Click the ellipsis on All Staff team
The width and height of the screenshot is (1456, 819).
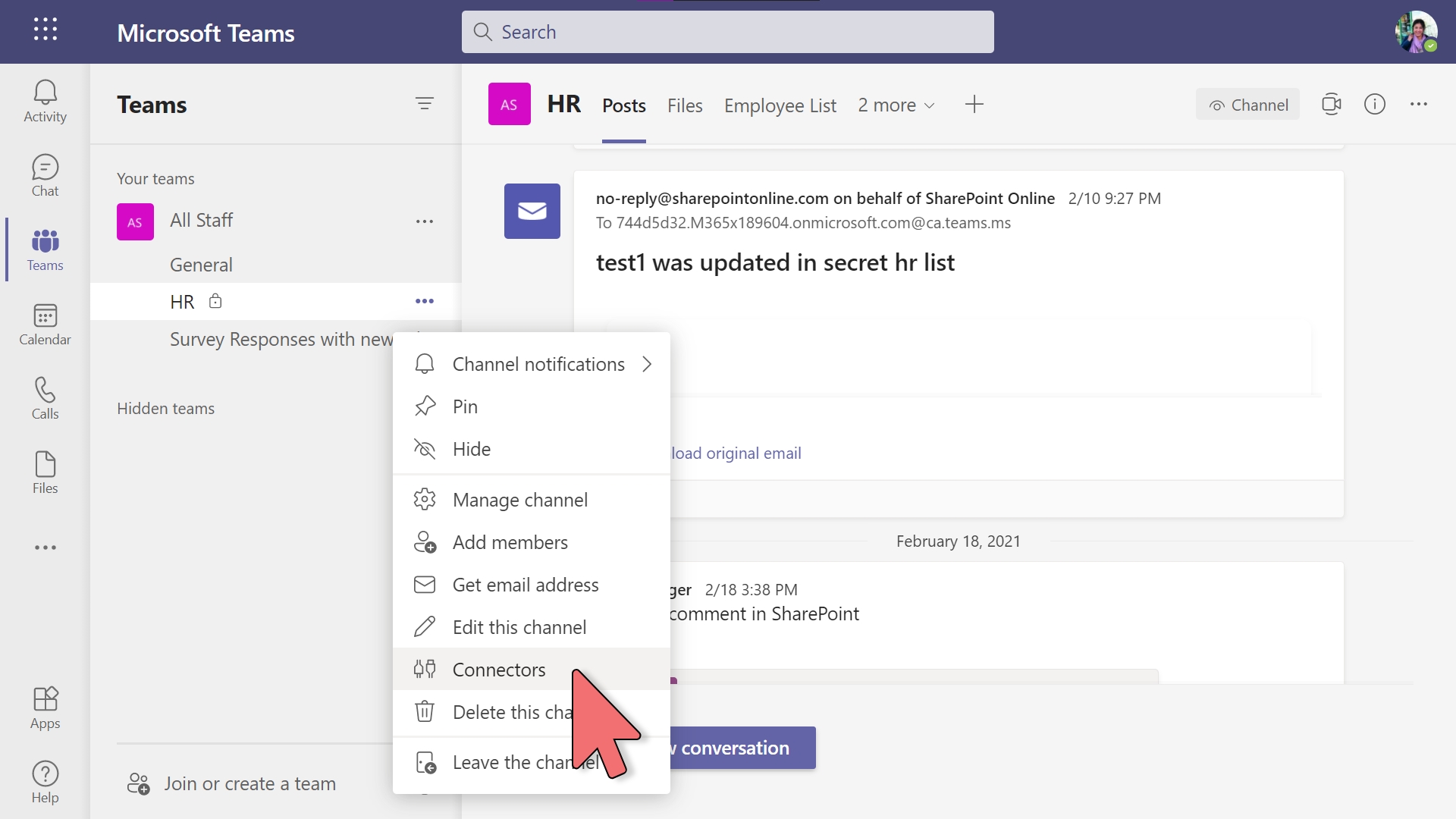(x=424, y=221)
